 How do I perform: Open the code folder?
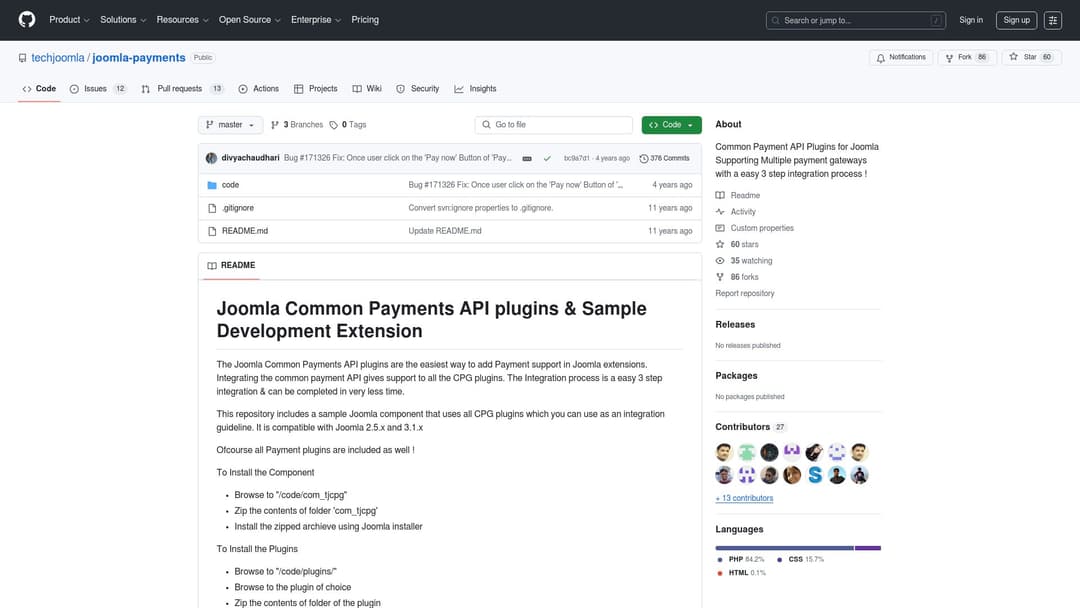230,185
